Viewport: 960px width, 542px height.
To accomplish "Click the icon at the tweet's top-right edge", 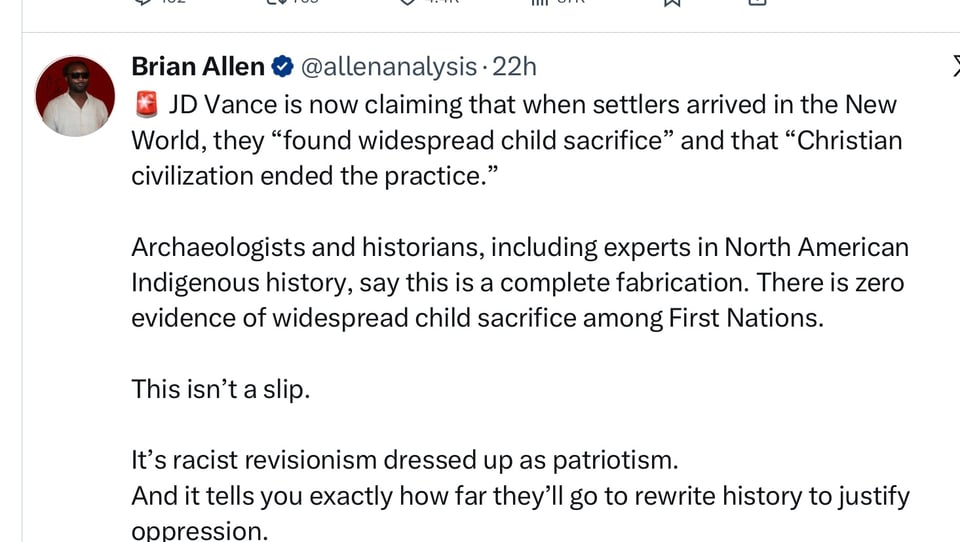I will pos(954,67).
